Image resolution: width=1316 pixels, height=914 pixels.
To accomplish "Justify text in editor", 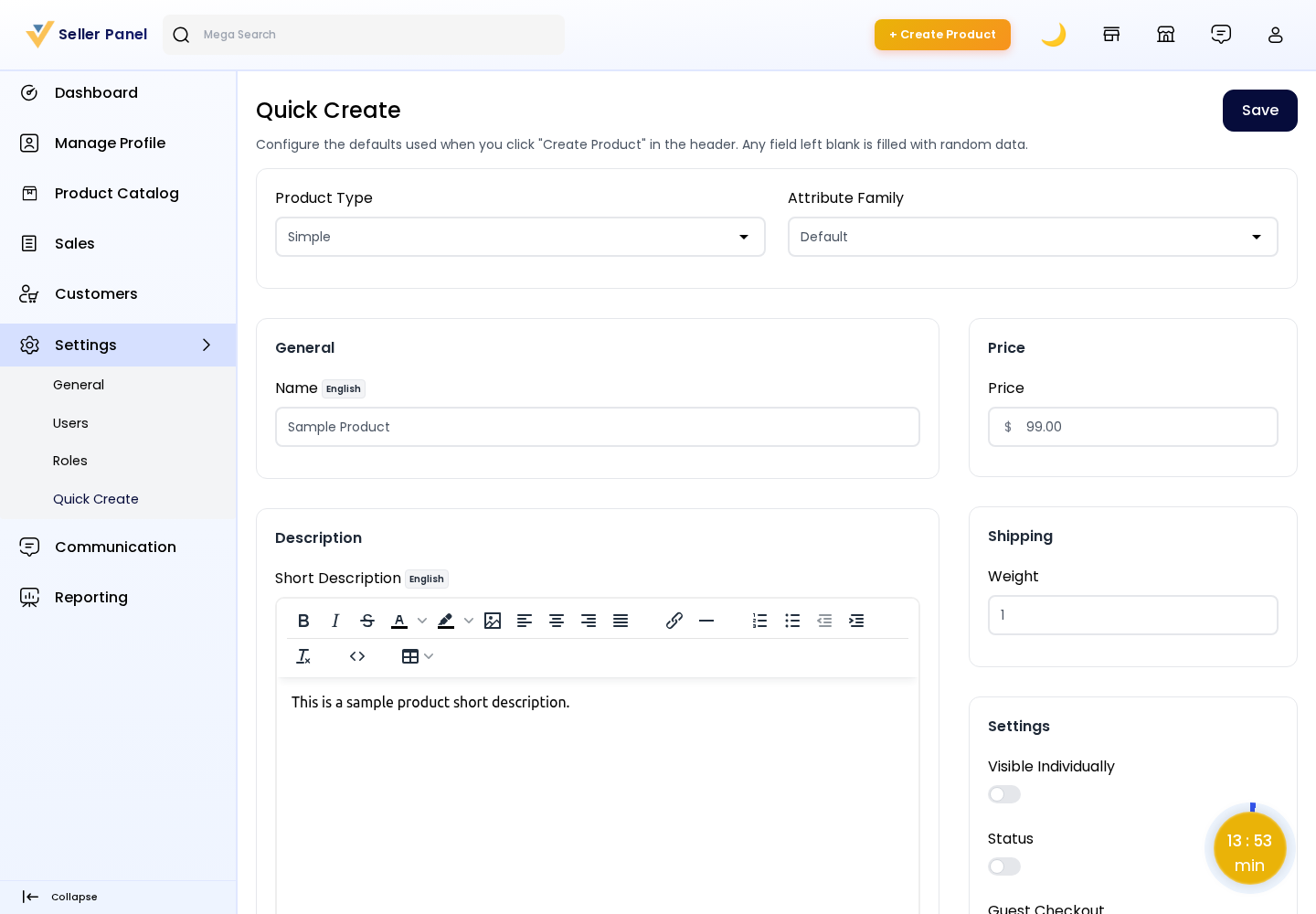I will coord(621,621).
